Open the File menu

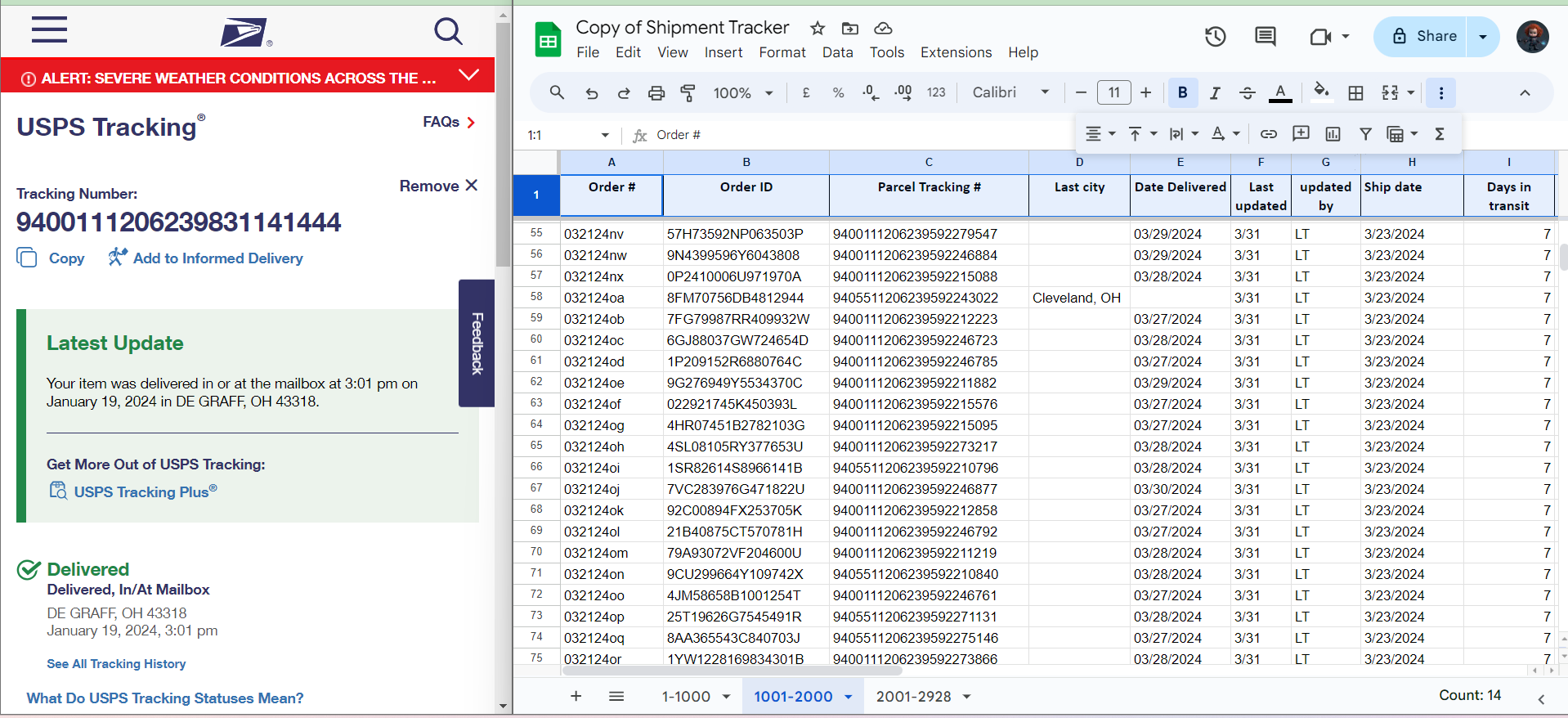tap(588, 52)
